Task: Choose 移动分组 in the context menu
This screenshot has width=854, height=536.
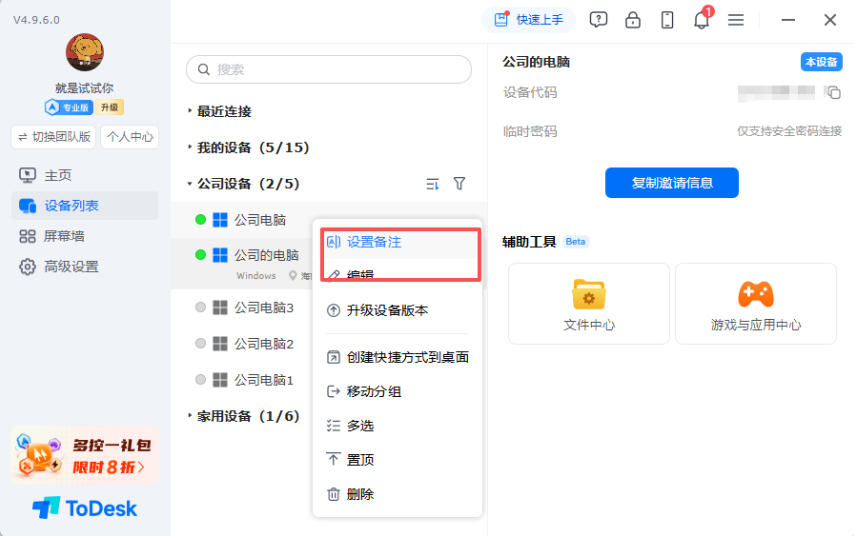Action: click(x=398, y=392)
